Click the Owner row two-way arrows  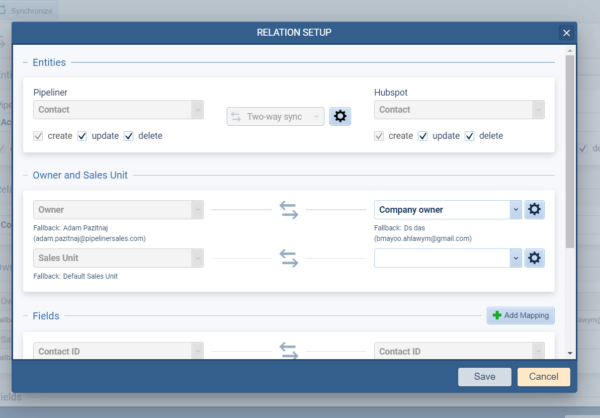(288, 209)
